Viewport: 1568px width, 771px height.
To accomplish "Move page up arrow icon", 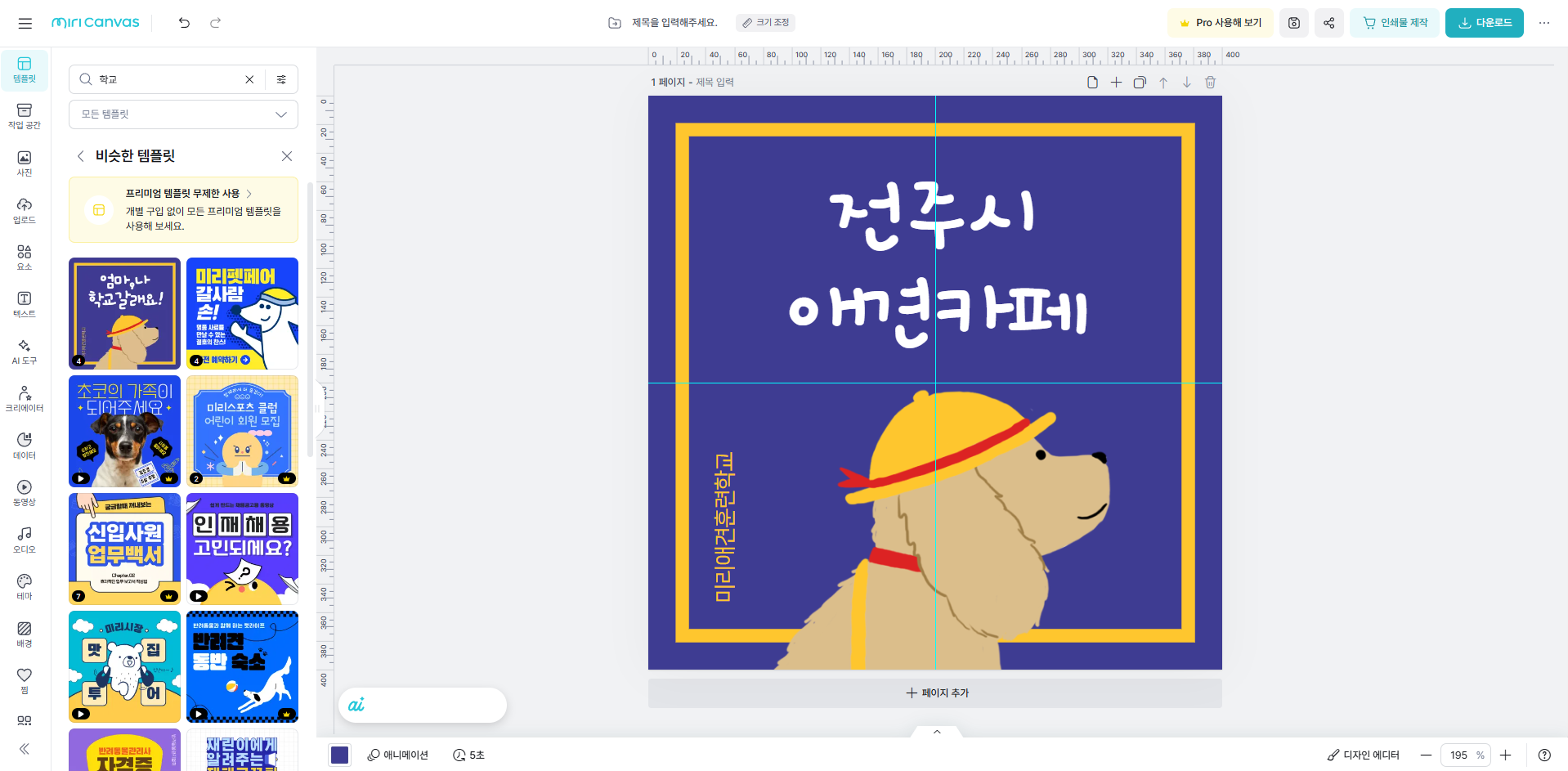I will point(1163,83).
